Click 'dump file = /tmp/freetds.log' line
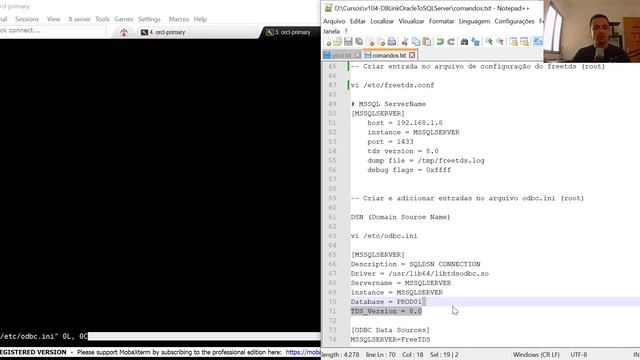The image size is (640, 360). (x=426, y=161)
